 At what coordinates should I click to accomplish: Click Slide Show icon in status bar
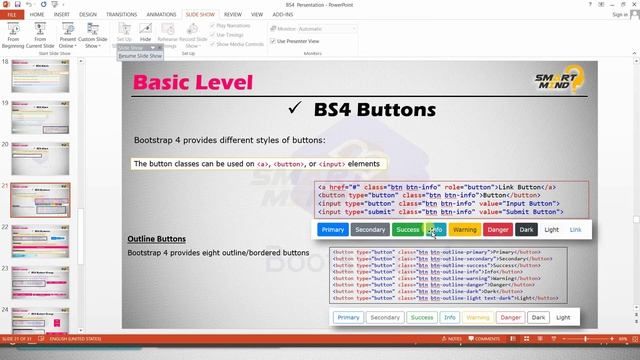[553, 339]
